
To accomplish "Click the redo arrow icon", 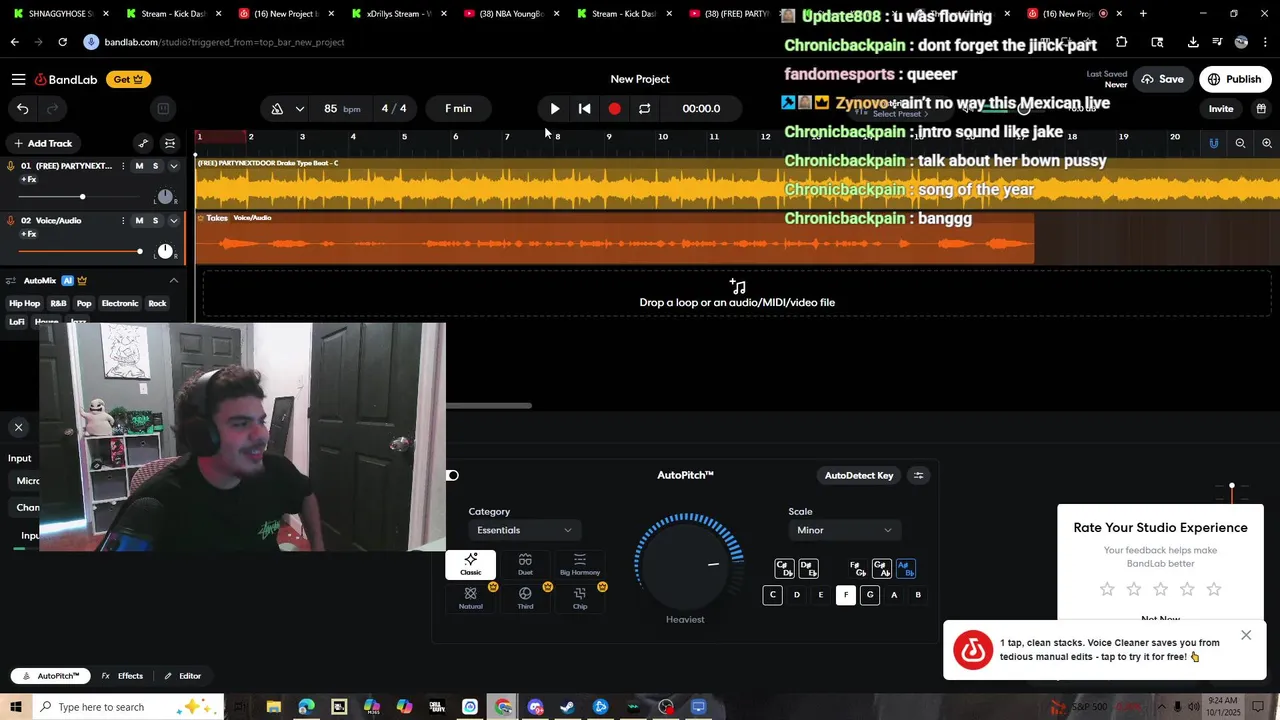I will [53, 108].
